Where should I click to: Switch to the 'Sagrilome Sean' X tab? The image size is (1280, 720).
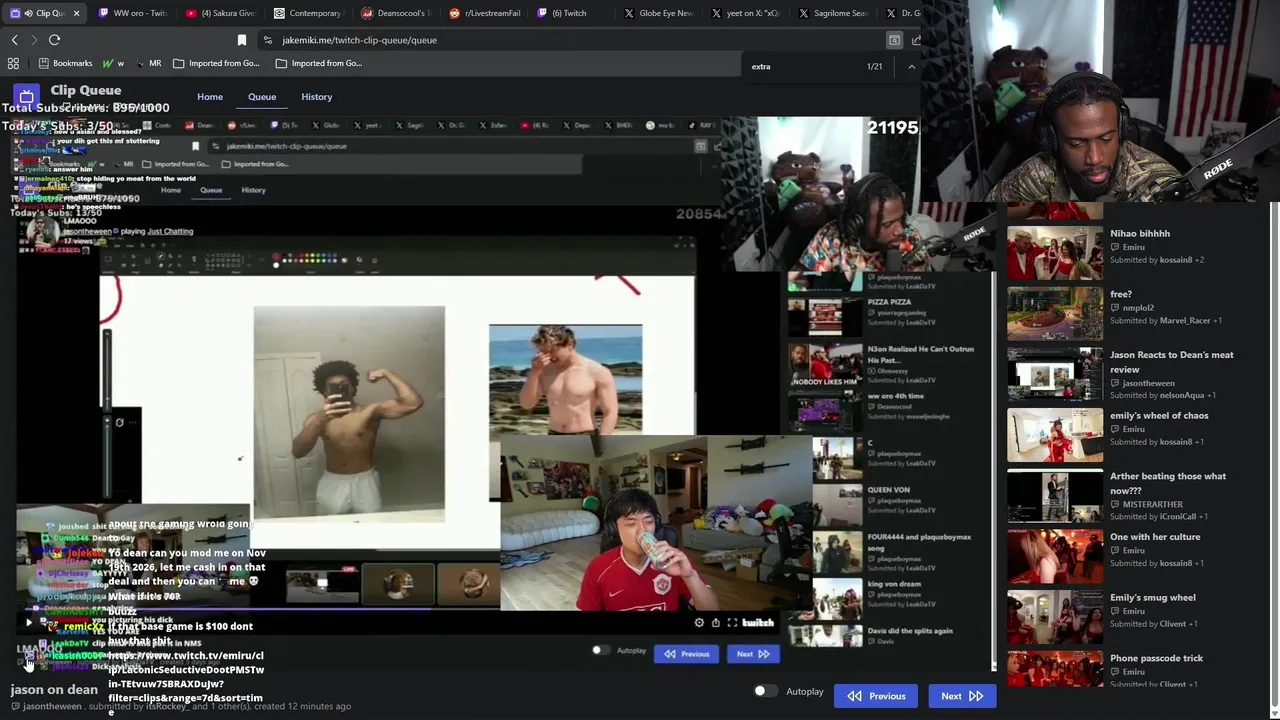(833, 13)
